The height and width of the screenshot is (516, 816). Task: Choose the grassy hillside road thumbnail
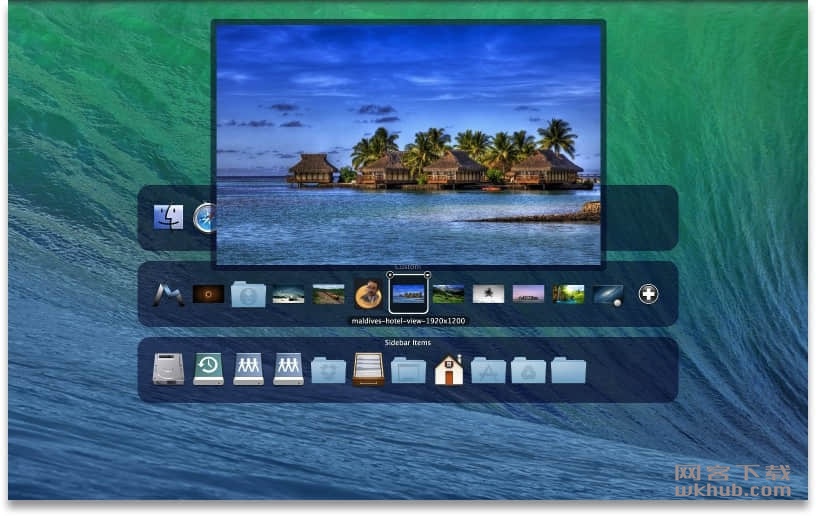click(328, 294)
